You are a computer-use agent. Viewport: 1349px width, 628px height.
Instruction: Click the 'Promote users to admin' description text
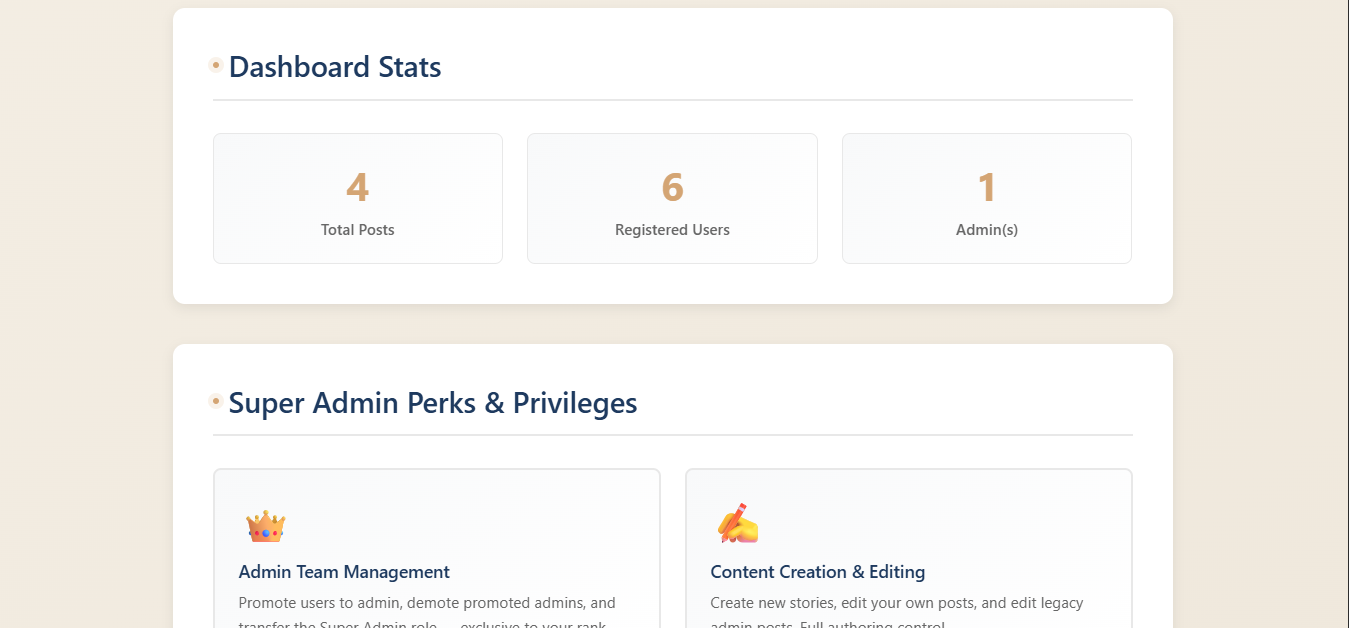point(427,603)
